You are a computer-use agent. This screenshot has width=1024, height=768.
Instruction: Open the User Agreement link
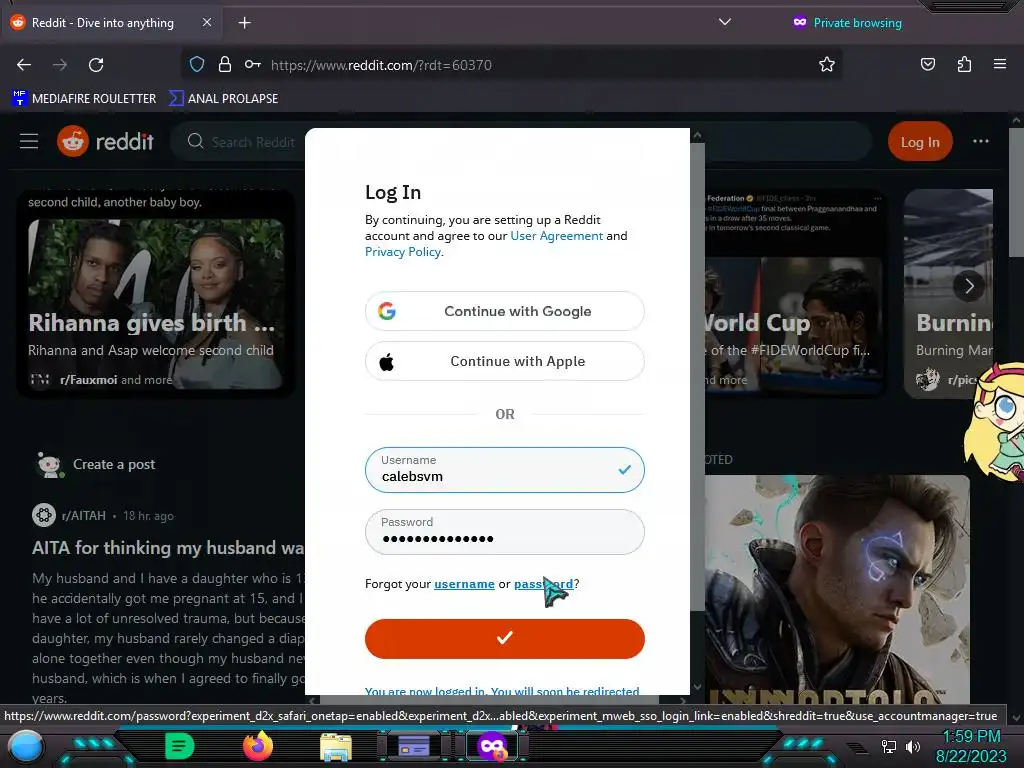click(x=556, y=236)
